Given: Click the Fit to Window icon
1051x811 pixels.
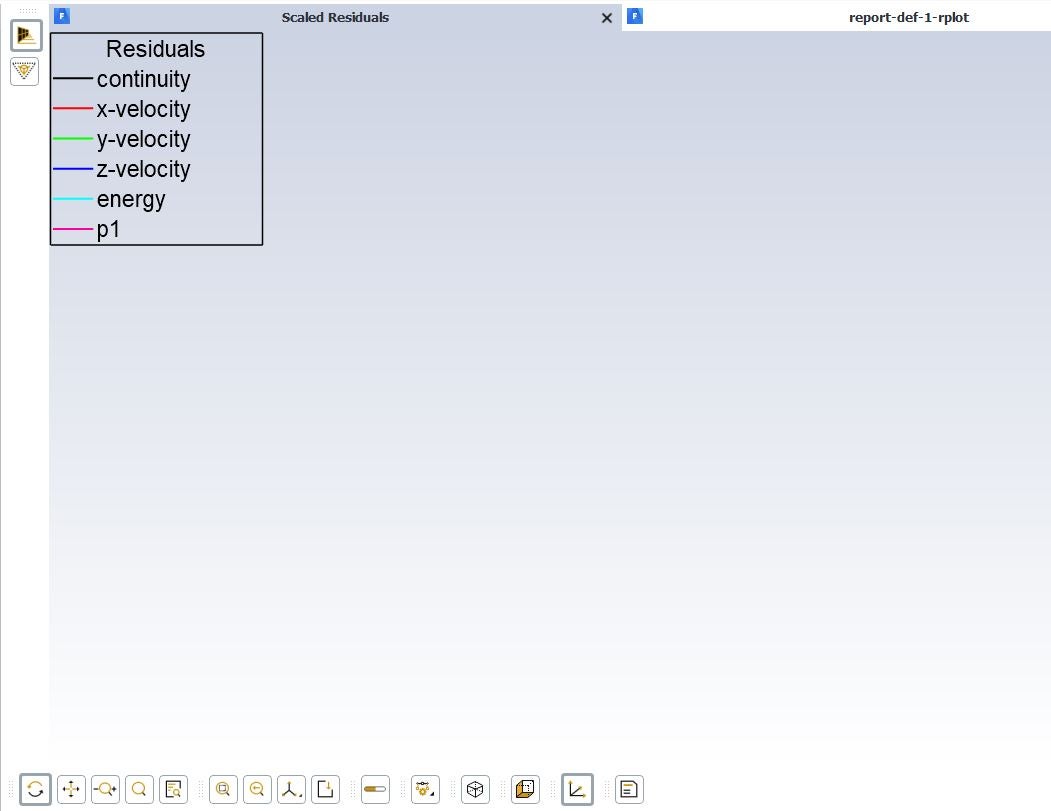Looking at the screenshot, I should pyautogui.click(x=223, y=789).
